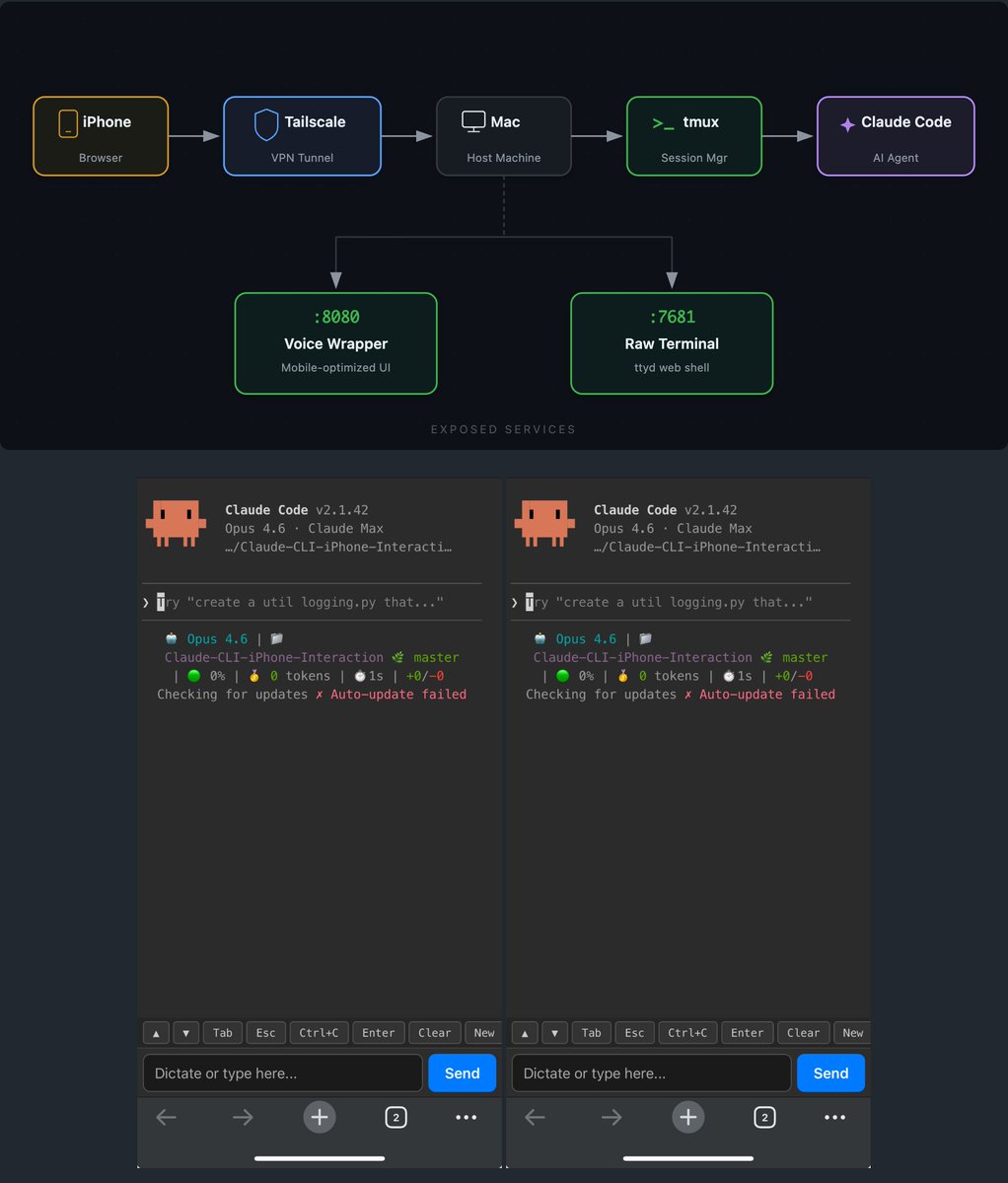Screen dimensions: 1008x1183
Task: Click the Claude mascot in left phone screenshot
Action: point(176,522)
